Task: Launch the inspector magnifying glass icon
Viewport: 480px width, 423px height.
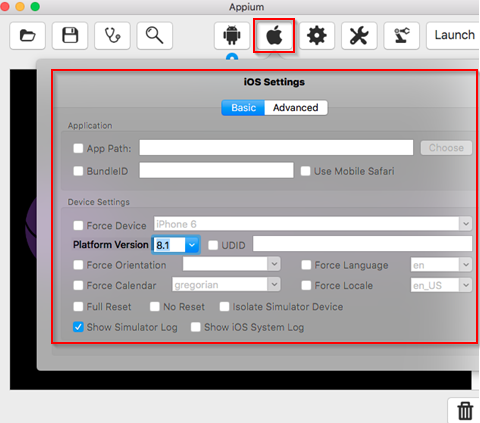Action: pyautogui.click(x=155, y=35)
